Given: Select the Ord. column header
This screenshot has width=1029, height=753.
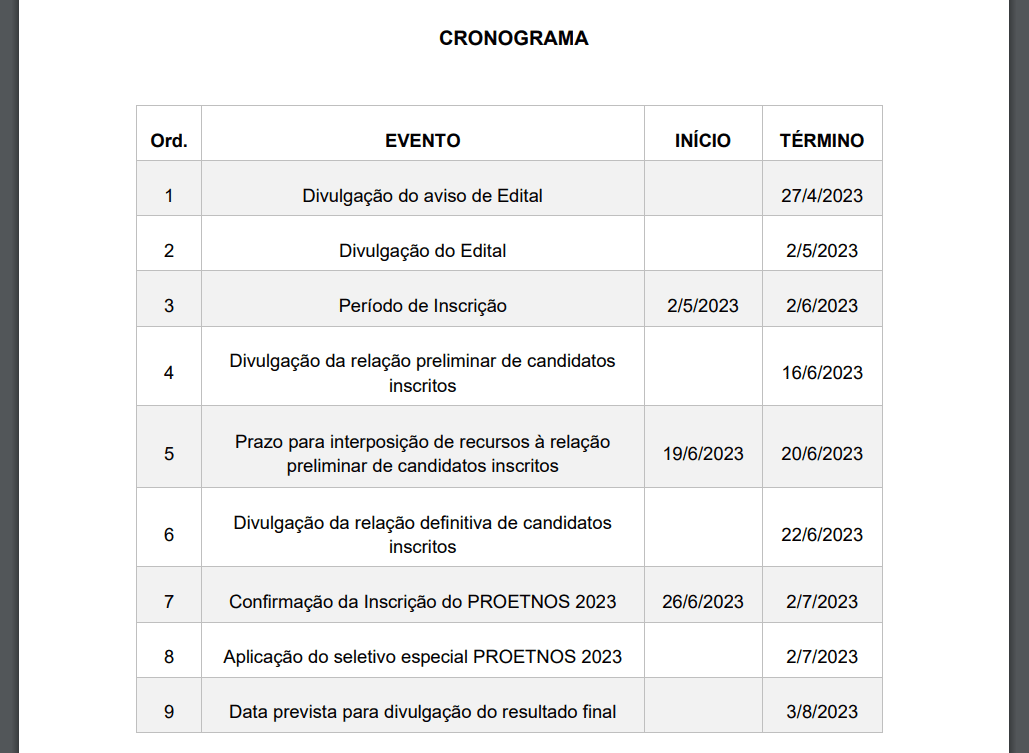Looking at the screenshot, I should 169,140.
